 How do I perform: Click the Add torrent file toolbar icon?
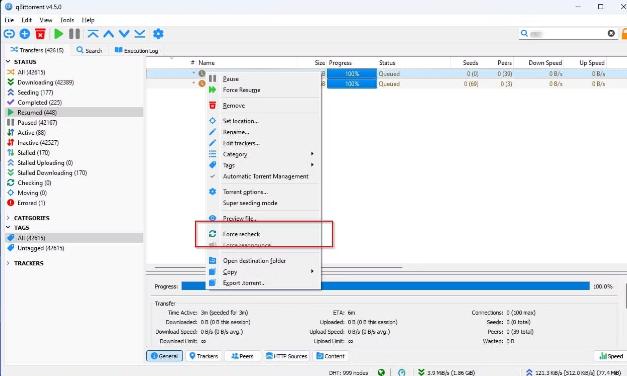[25, 34]
